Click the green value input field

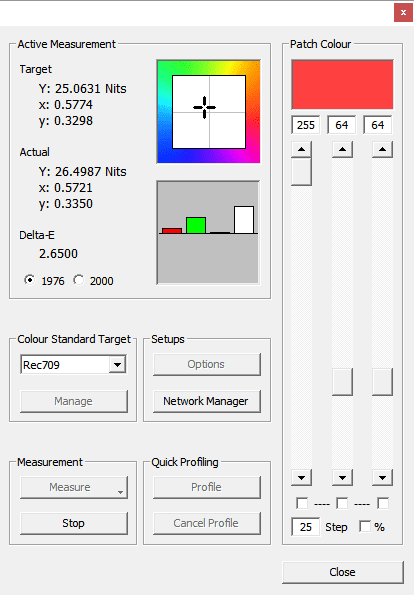point(342,125)
